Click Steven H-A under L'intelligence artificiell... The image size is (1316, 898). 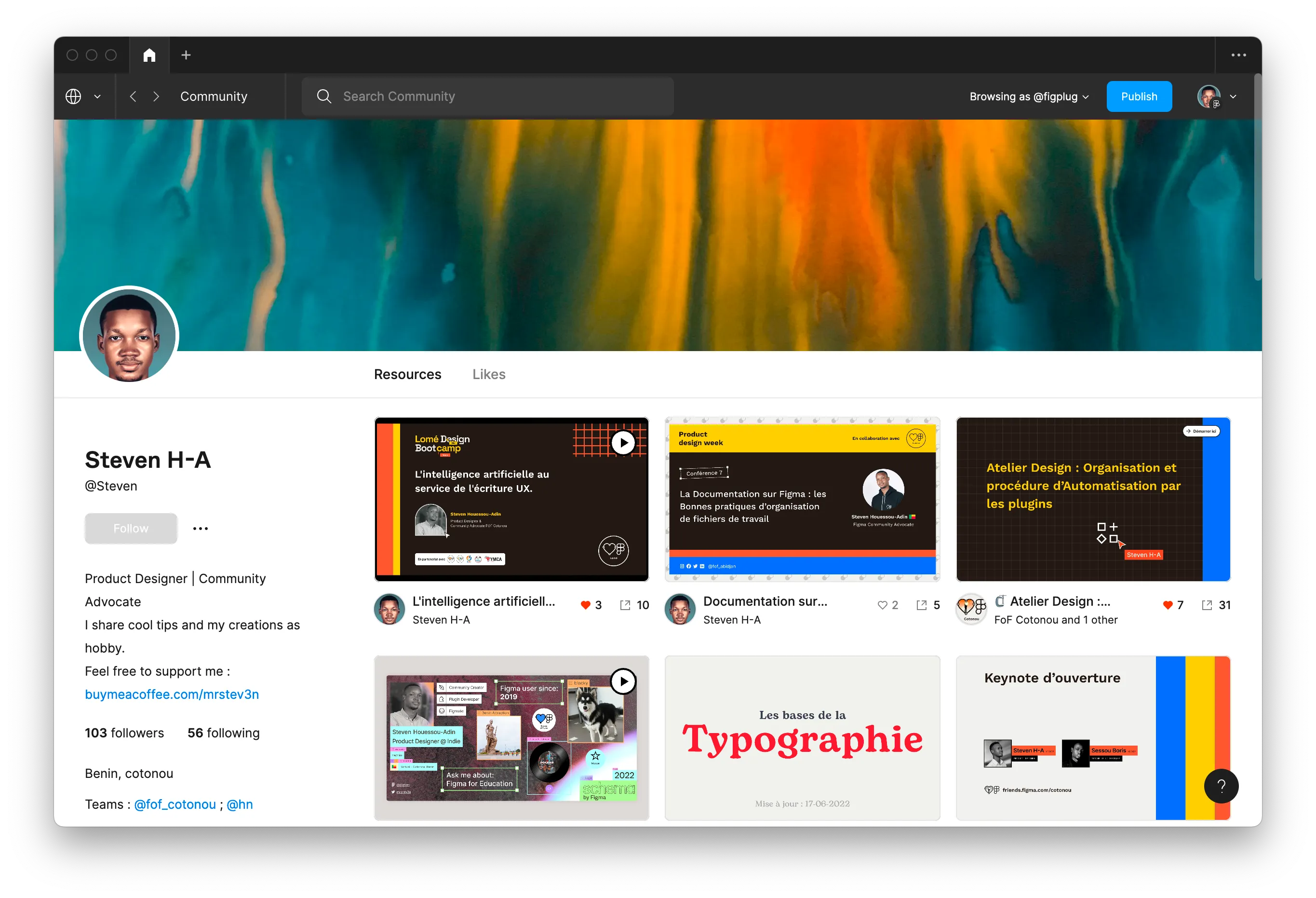coord(441,620)
